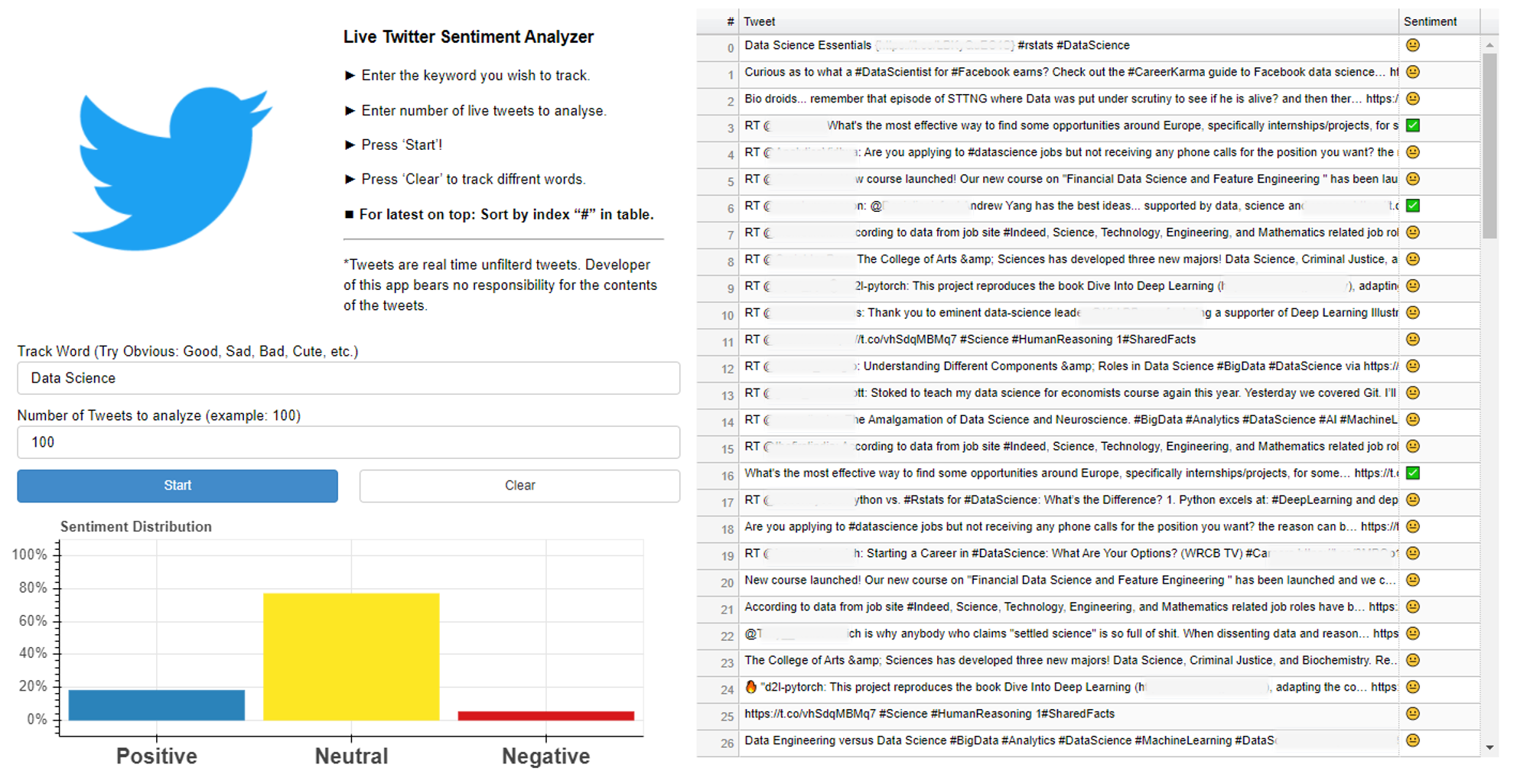This screenshot has width=1530, height=784.
Task: Click green check sentiment icon in row 16
Action: pos(1413,473)
